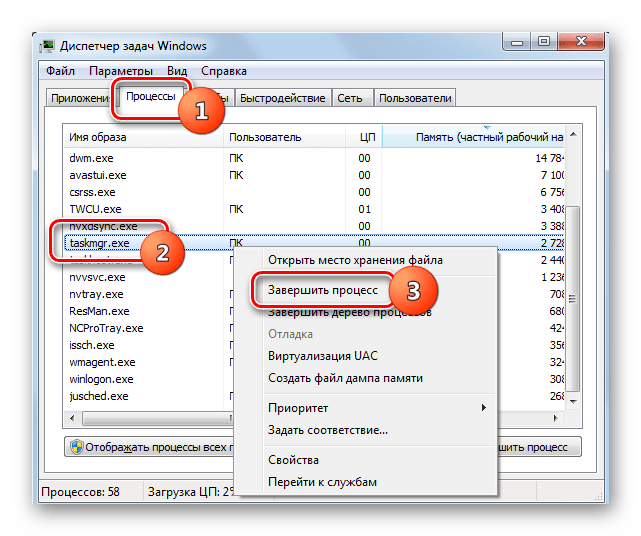Open the Файл menu
Viewport: 641px width, 536px height.
(60, 71)
